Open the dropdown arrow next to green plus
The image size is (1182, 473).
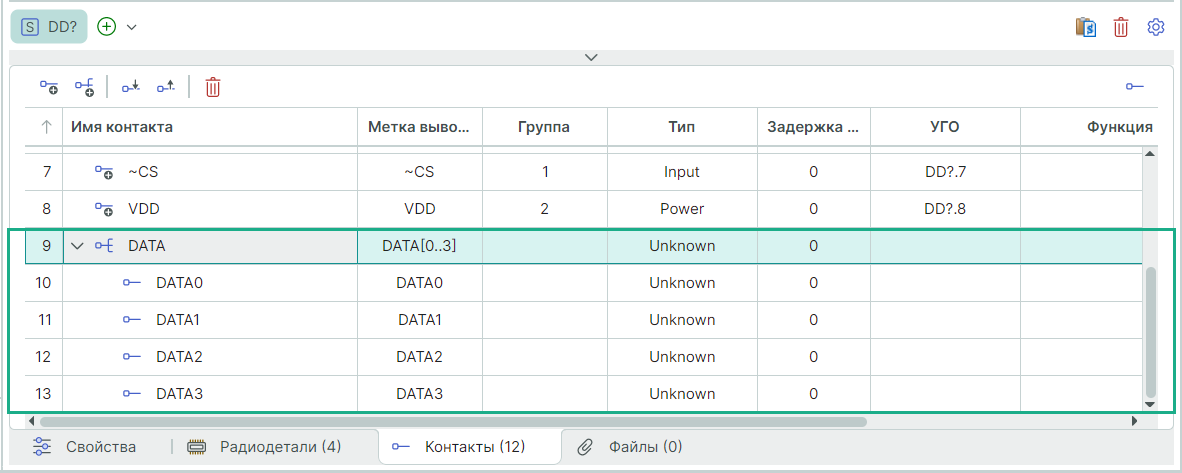coord(132,27)
